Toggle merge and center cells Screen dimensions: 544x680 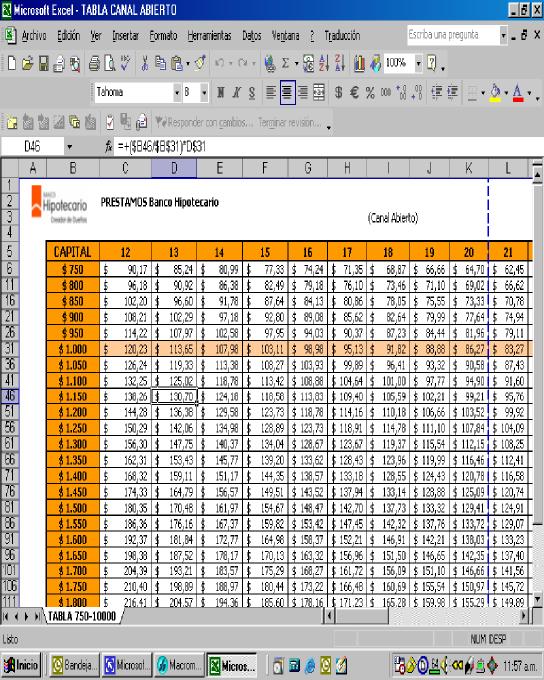pos(319,92)
